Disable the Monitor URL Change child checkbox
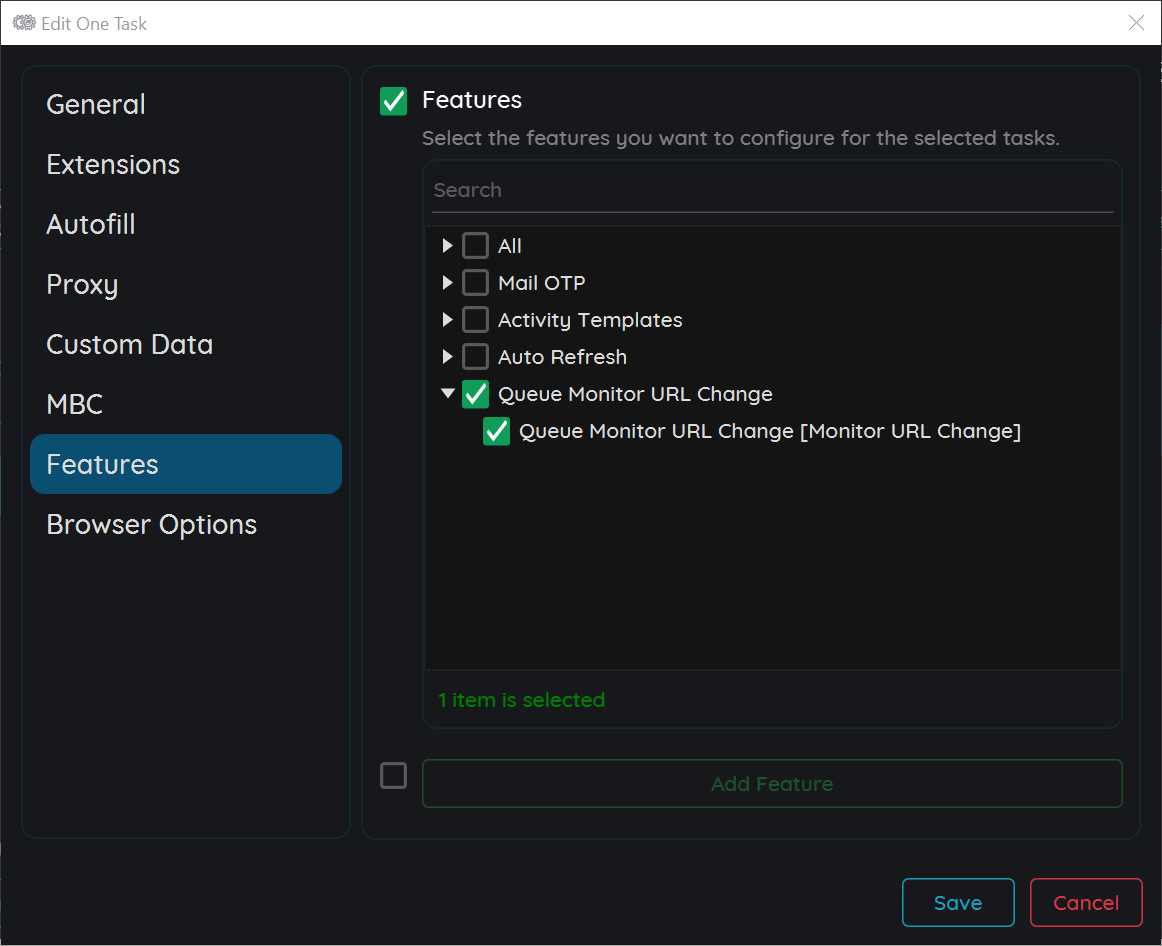1162x946 pixels. point(496,431)
